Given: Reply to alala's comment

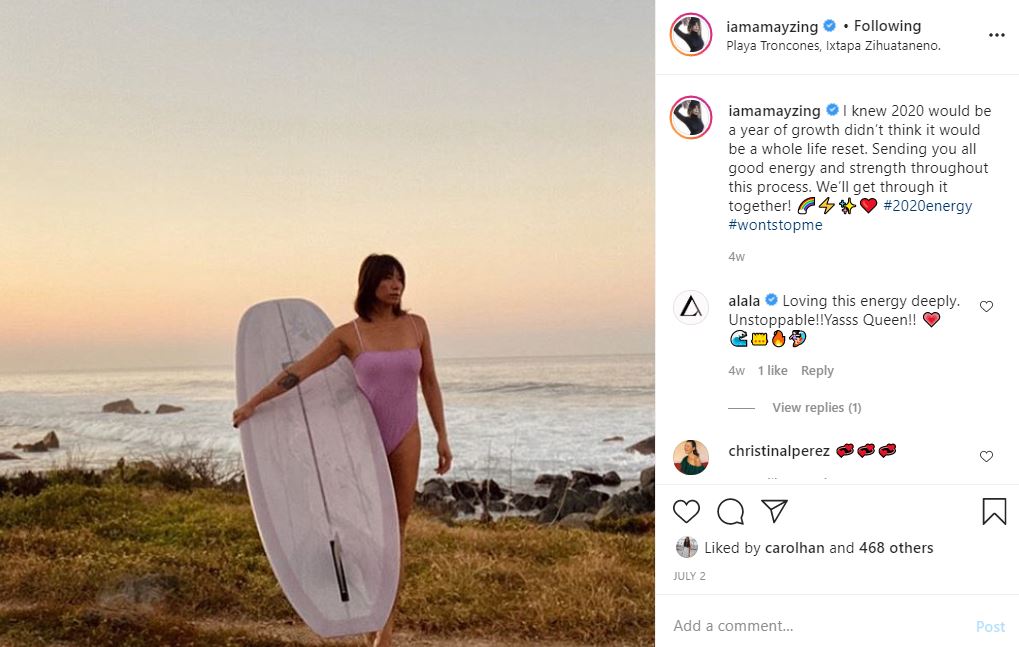Looking at the screenshot, I should [x=817, y=371].
